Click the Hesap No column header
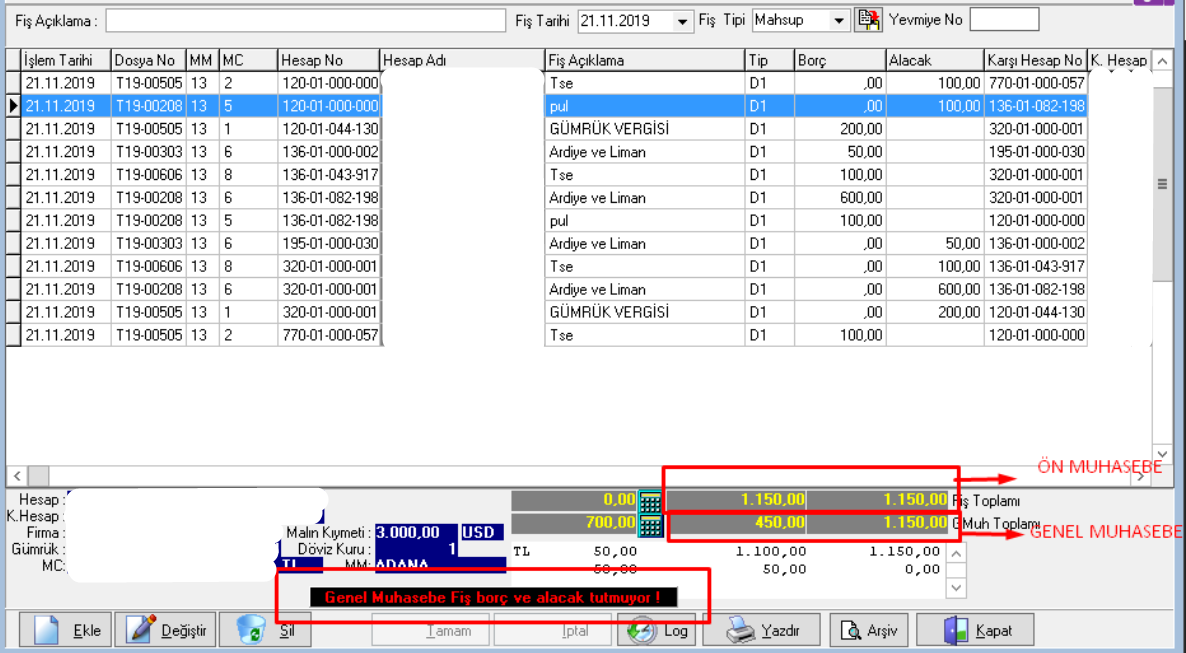Screen dimensions: 1186x653 (328, 61)
